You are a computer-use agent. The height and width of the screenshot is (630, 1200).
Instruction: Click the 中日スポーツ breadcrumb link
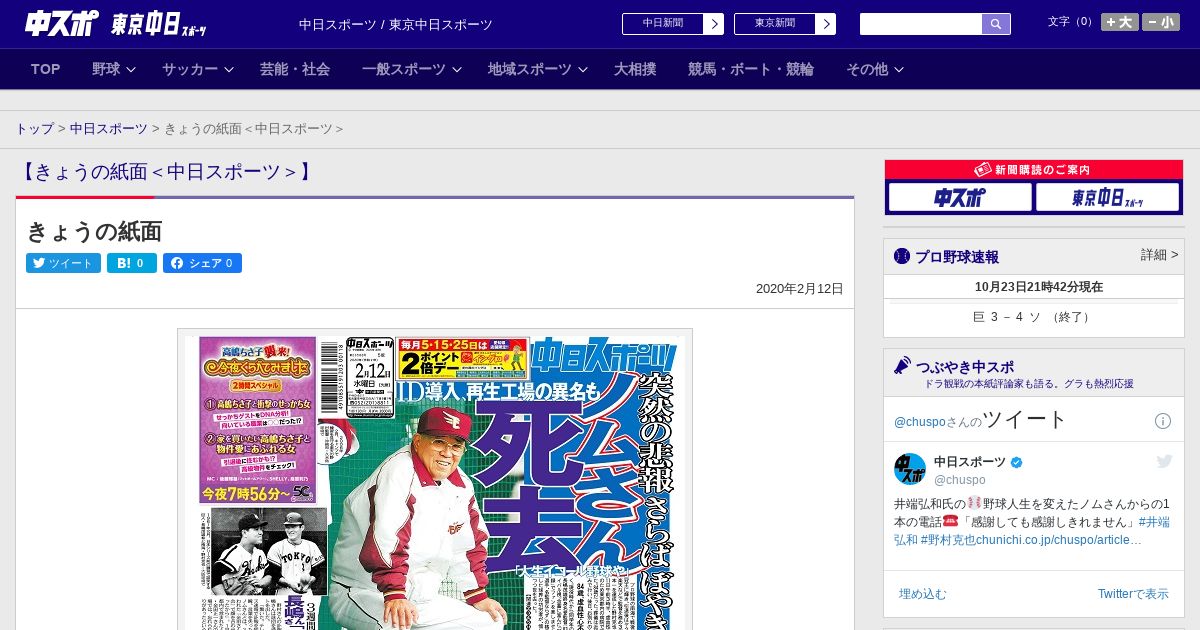click(x=108, y=129)
